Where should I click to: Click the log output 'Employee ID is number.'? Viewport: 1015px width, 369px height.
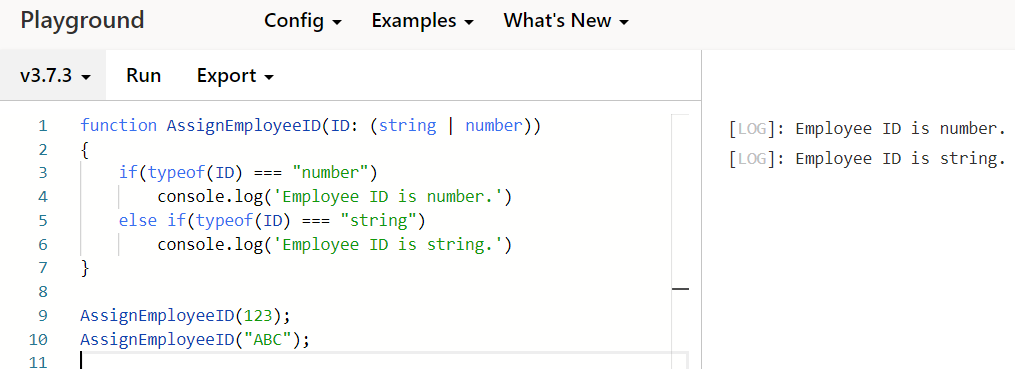tap(867, 129)
